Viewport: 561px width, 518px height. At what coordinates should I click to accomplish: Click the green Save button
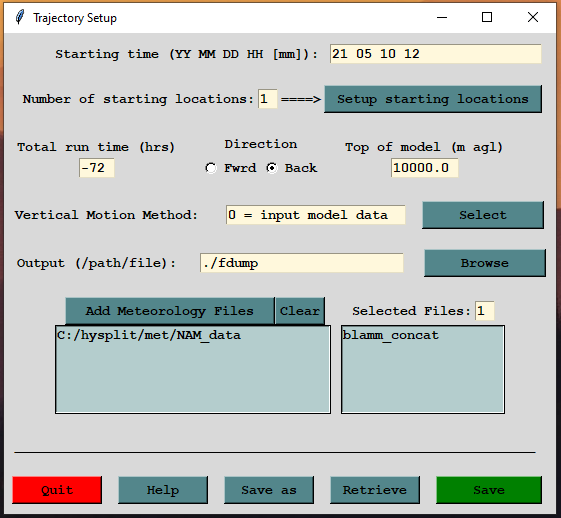point(489,490)
